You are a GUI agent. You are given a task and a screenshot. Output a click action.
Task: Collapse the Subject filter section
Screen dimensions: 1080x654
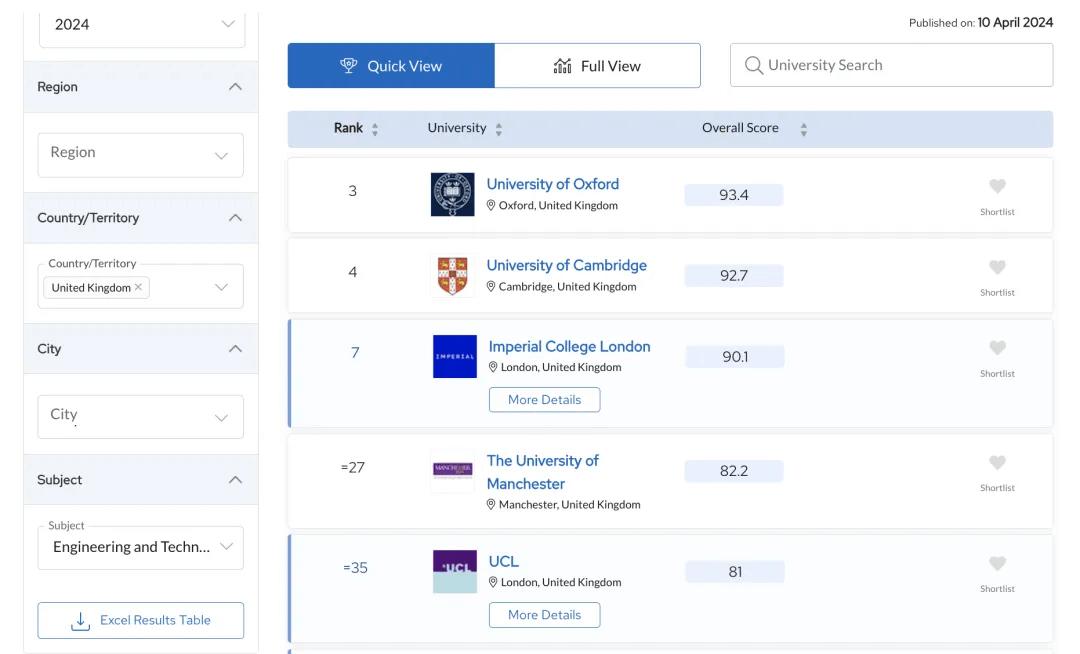point(235,479)
